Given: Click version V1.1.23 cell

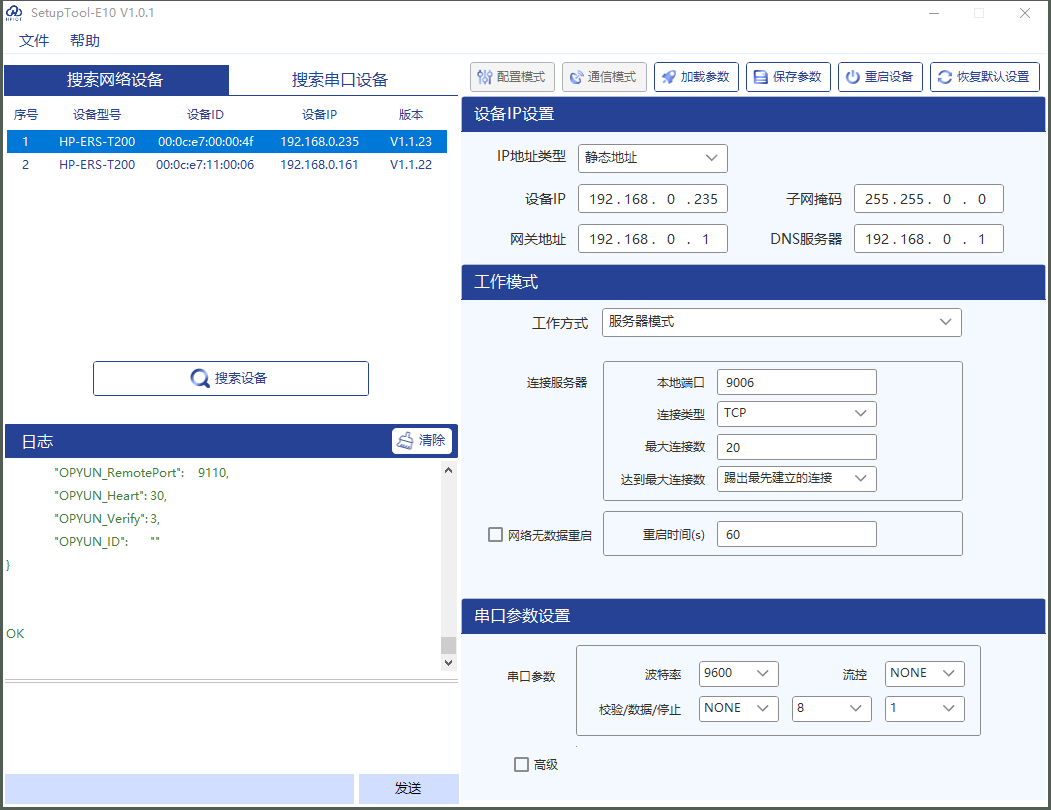Looking at the screenshot, I should (411, 141).
